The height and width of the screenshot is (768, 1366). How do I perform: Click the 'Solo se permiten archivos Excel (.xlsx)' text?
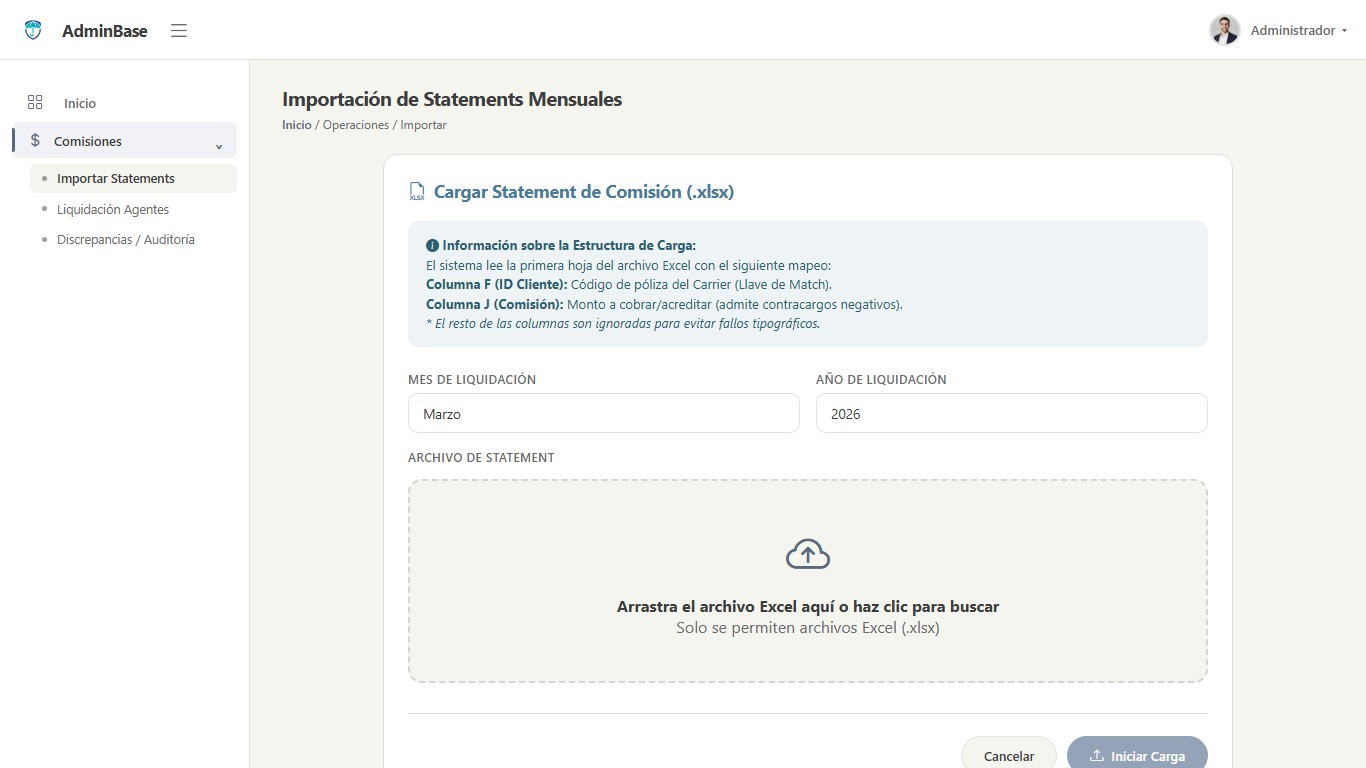[808, 628]
